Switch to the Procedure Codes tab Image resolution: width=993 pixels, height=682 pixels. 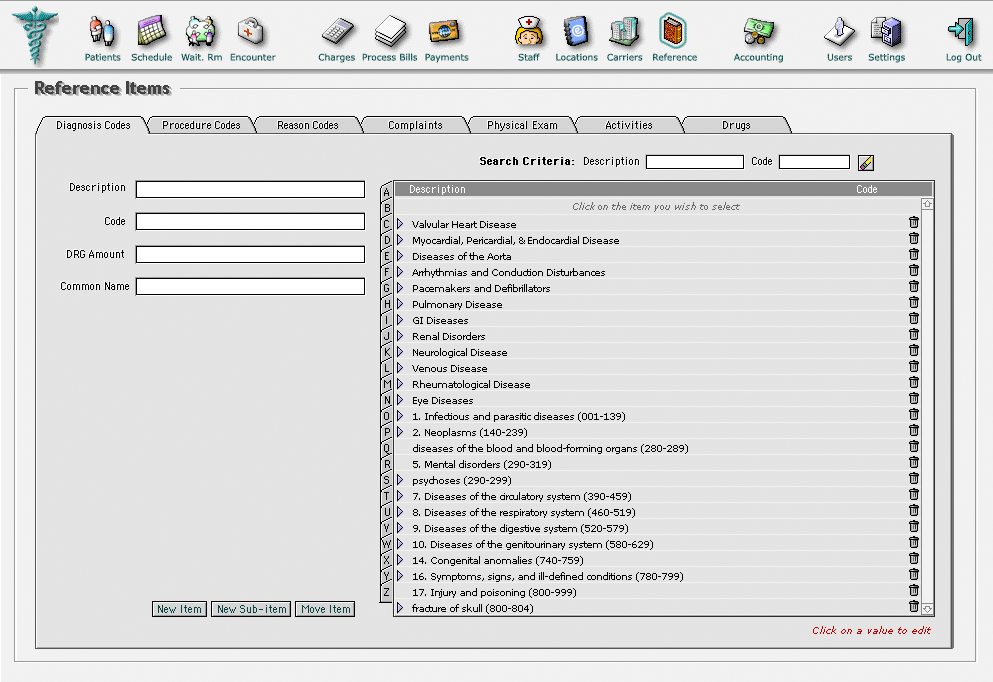(201, 125)
